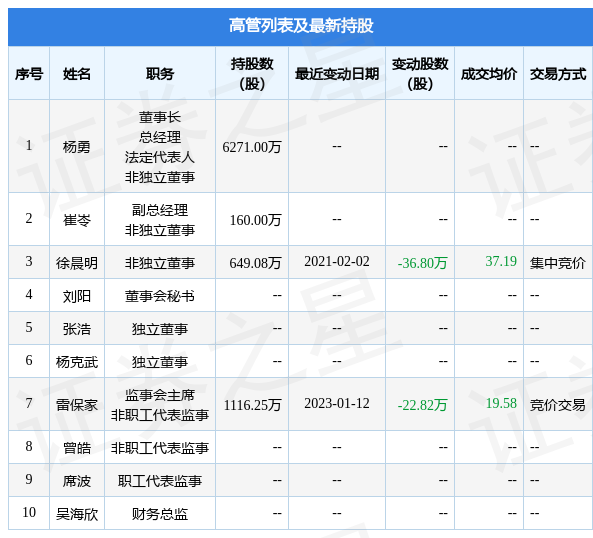Click executive name 崔岑
Screen dimensions: 593x538
click(77, 220)
